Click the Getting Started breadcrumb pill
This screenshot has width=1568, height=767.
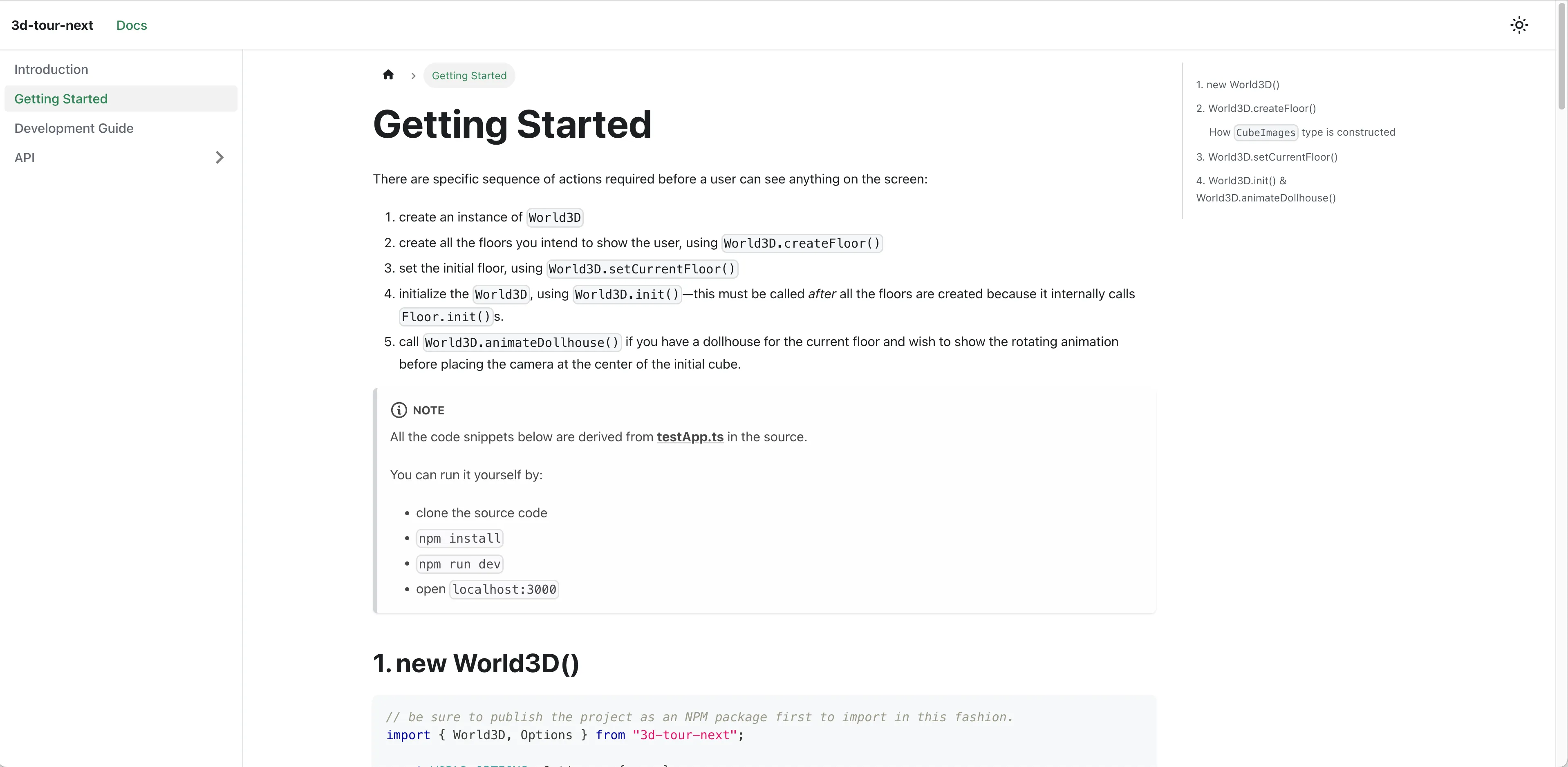click(x=469, y=76)
